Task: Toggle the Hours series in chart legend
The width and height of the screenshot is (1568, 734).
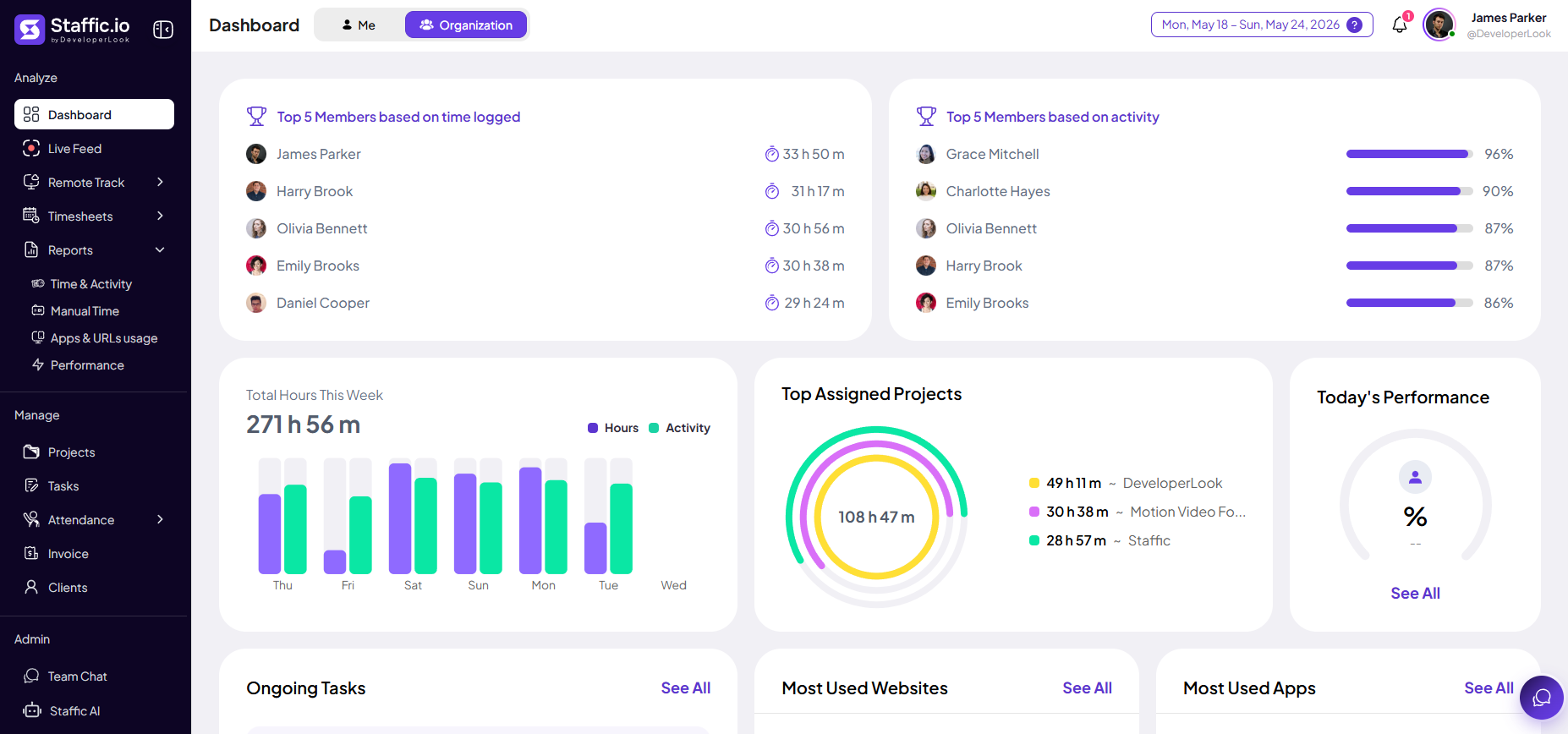Action: click(x=613, y=428)
